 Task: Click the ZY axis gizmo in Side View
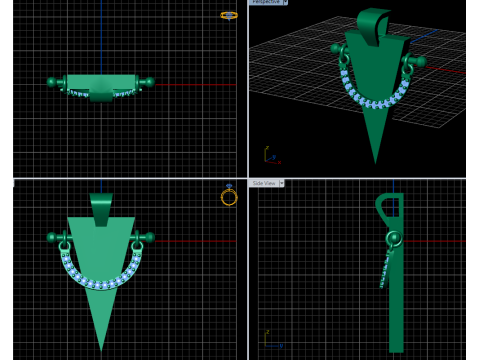(x=274, y=340)
